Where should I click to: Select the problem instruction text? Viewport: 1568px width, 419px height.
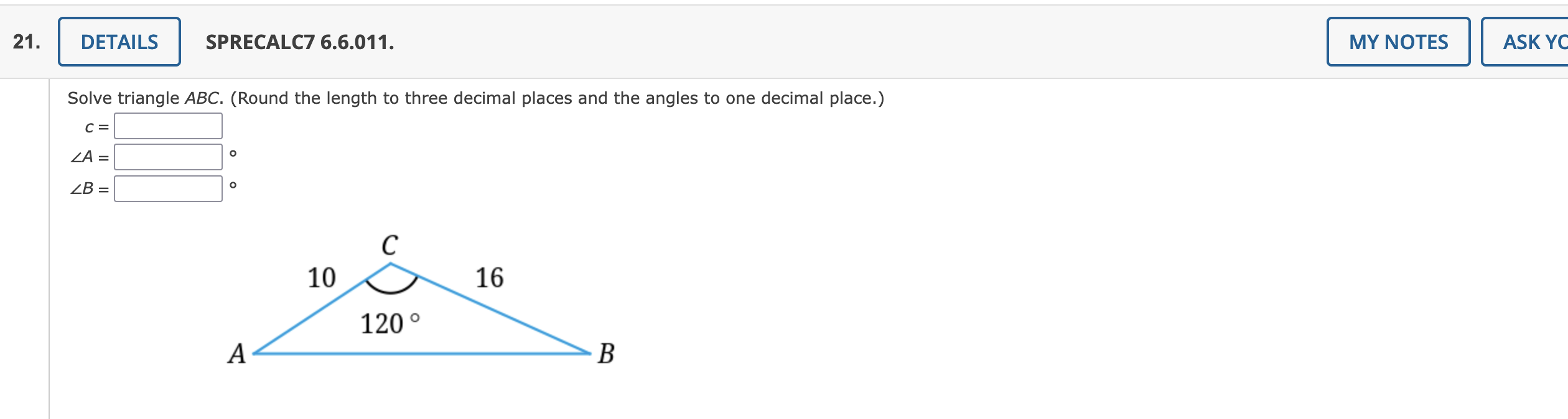[476, 97]
